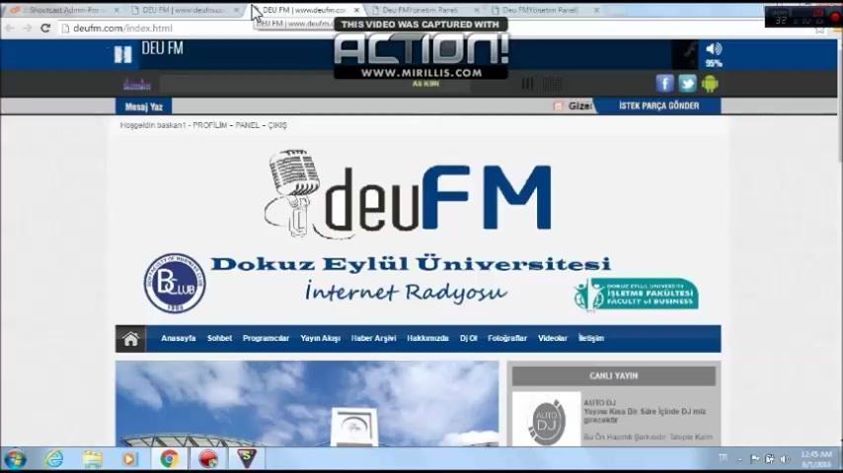Close the active DEU FM tab

coord(356,10)
